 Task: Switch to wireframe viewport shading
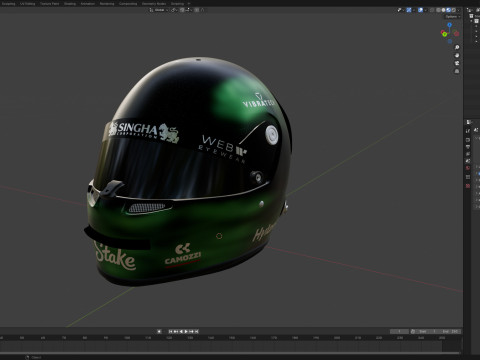pos(438,10)
